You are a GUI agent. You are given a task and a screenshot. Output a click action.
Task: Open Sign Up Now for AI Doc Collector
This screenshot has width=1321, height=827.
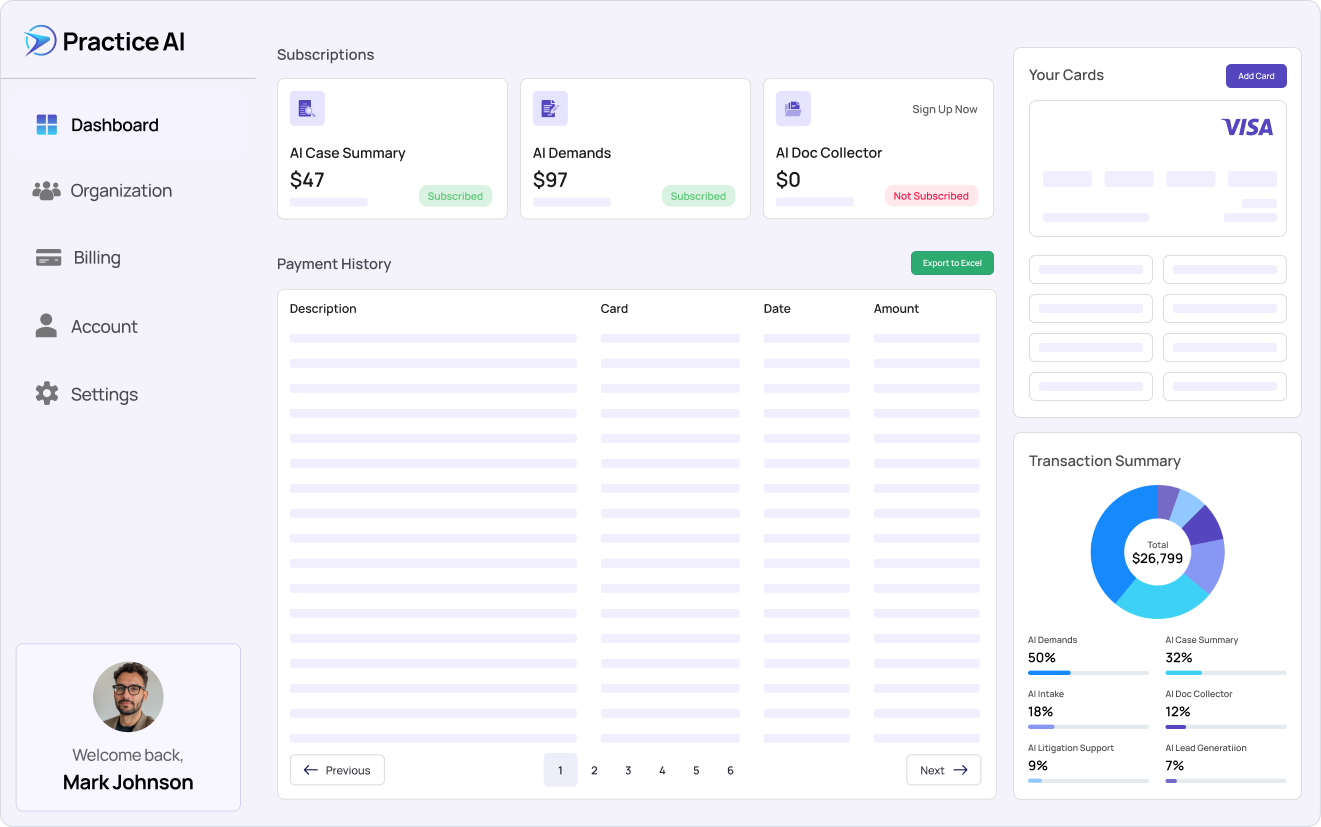(944, 109)
